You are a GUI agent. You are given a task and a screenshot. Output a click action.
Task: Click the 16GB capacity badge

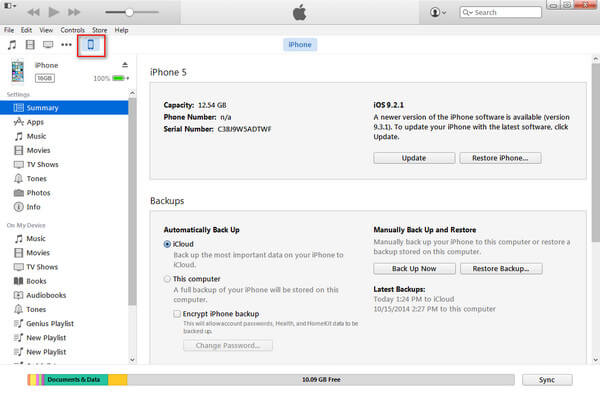(x=45, y=78)
